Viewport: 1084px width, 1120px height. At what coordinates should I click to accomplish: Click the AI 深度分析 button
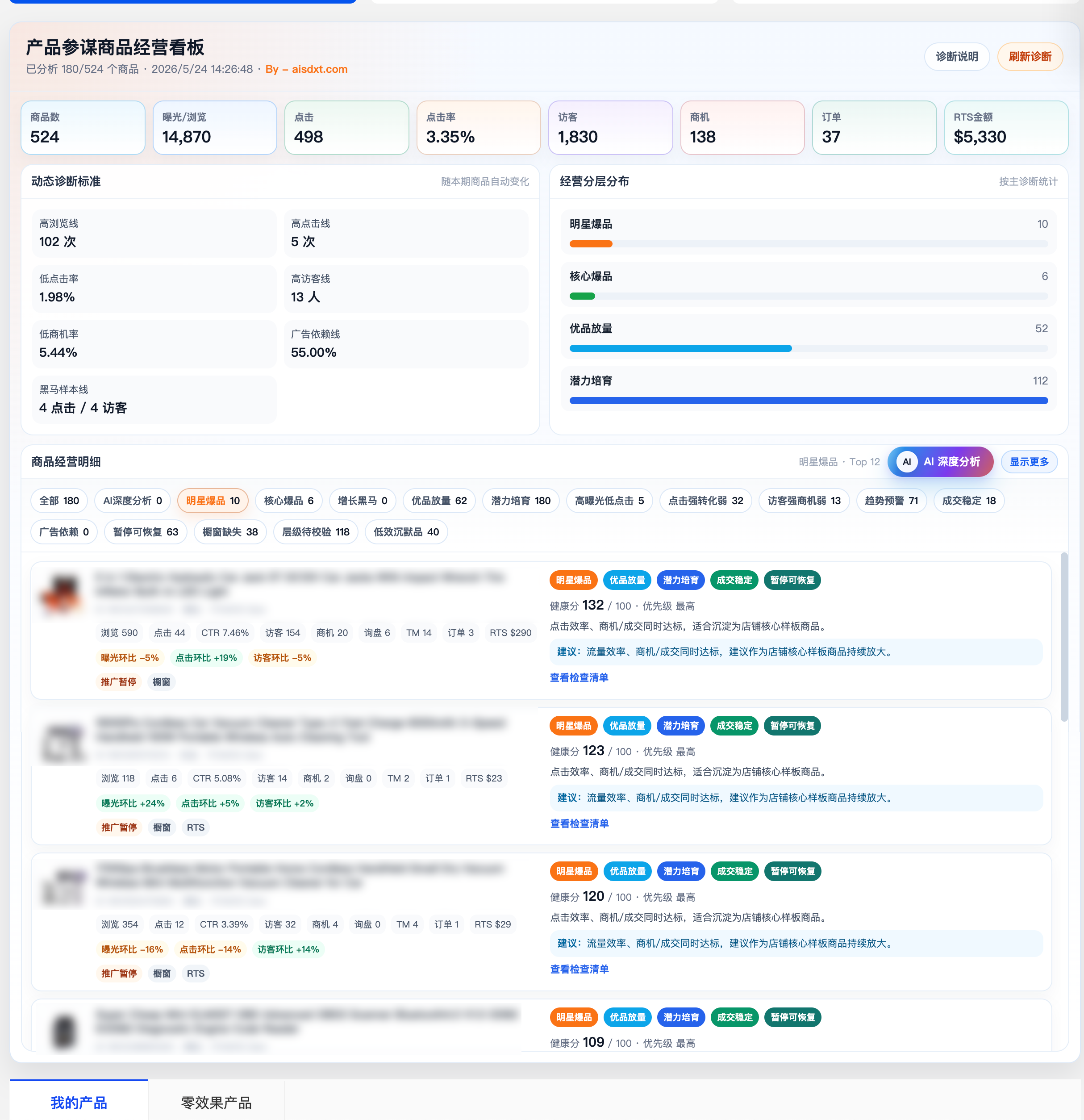click(940, 462)
